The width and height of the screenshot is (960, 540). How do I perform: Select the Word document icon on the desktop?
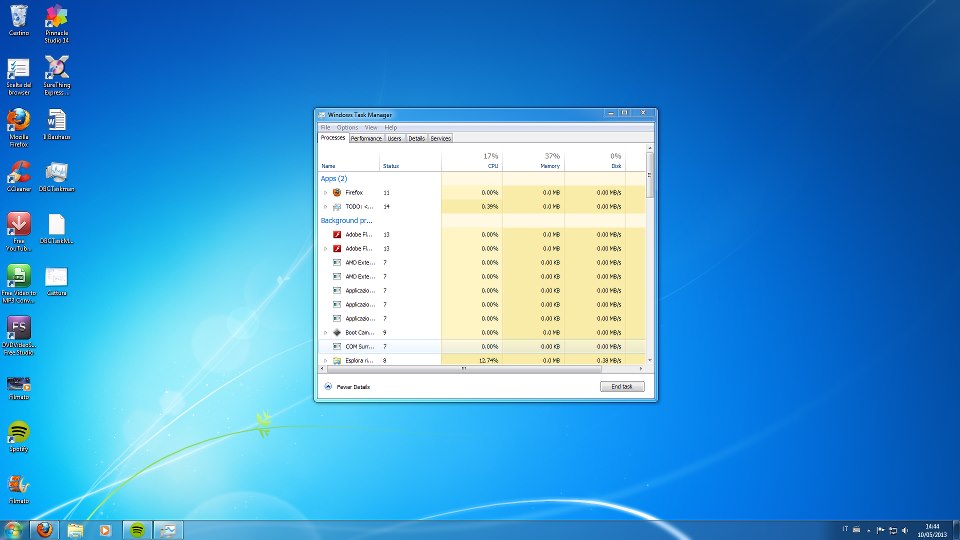pyautogui.click(x=56, y=124)
